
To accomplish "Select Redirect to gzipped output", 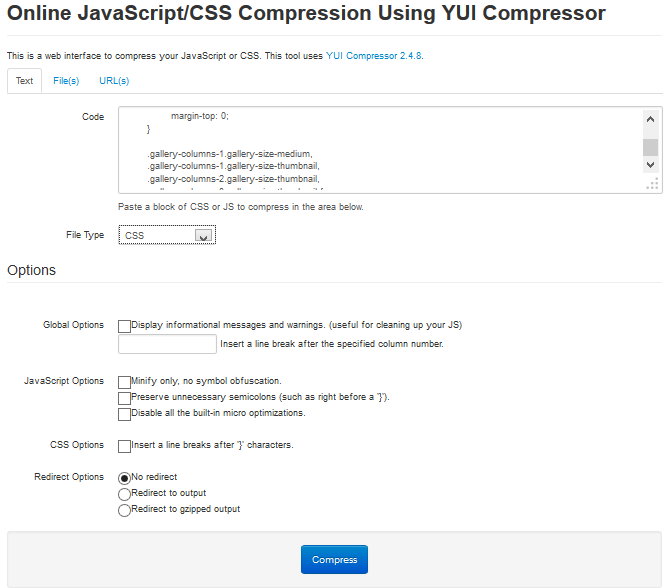I will [124, 510].
